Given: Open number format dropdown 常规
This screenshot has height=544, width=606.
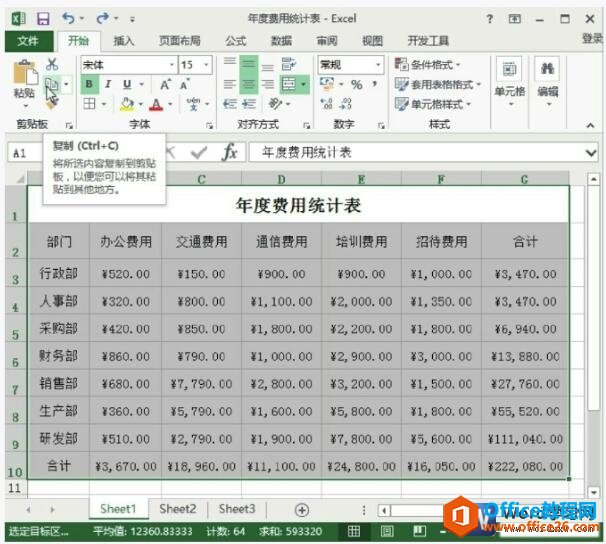Looking at the screenshot, I should 378,65.
